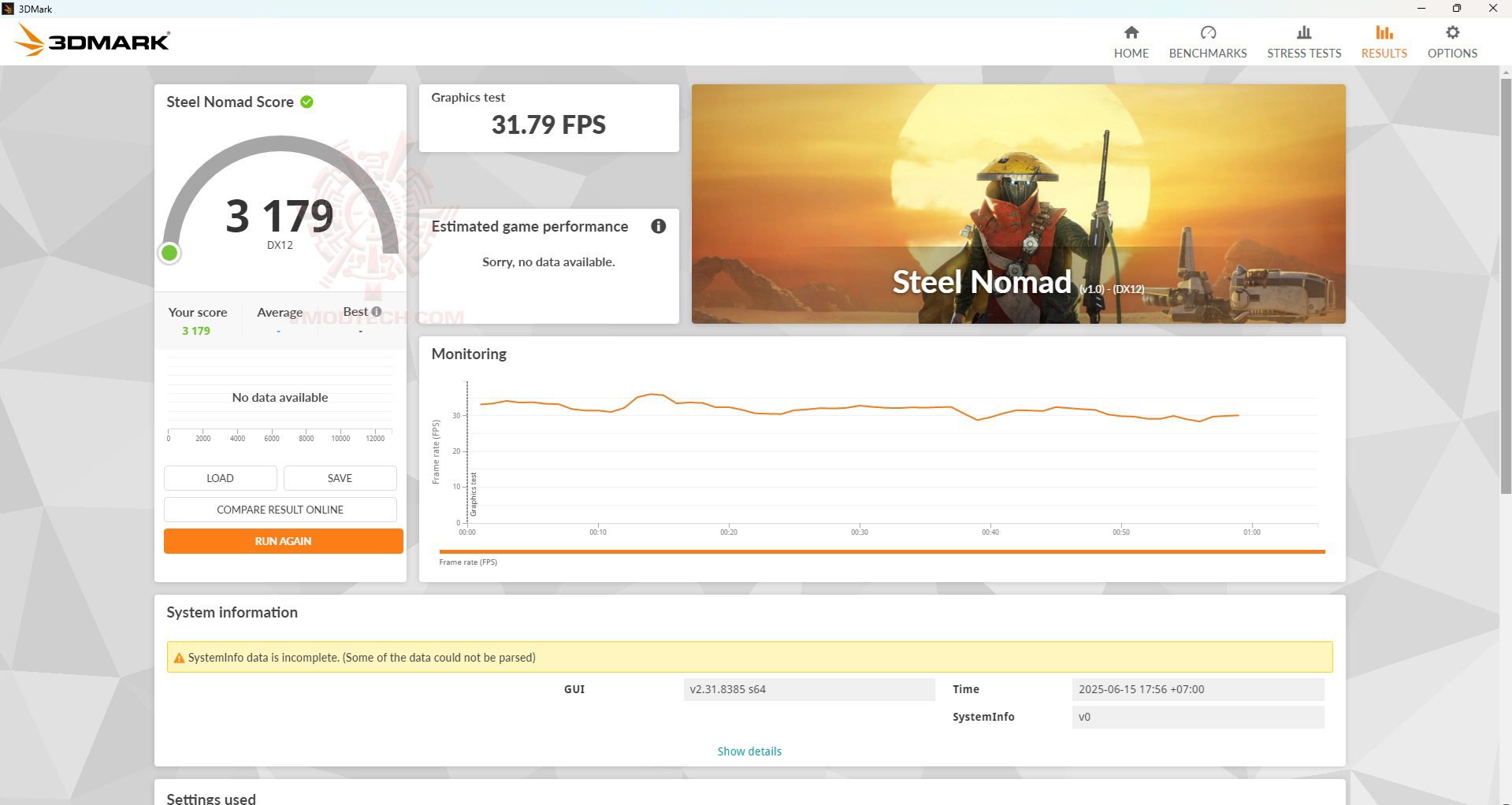This screenshot has height=805, width=1512.
Task: Open Stress Tests section
Action: 1304,42
